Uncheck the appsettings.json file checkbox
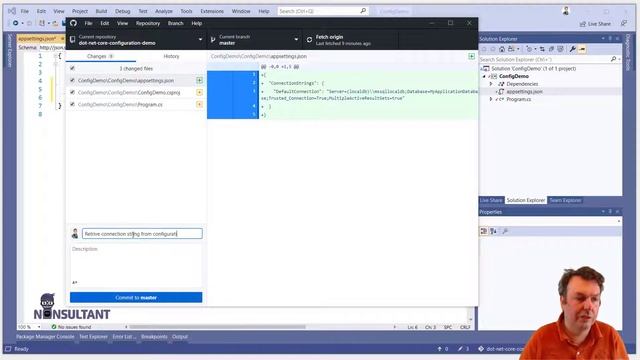 pos(72,80)
